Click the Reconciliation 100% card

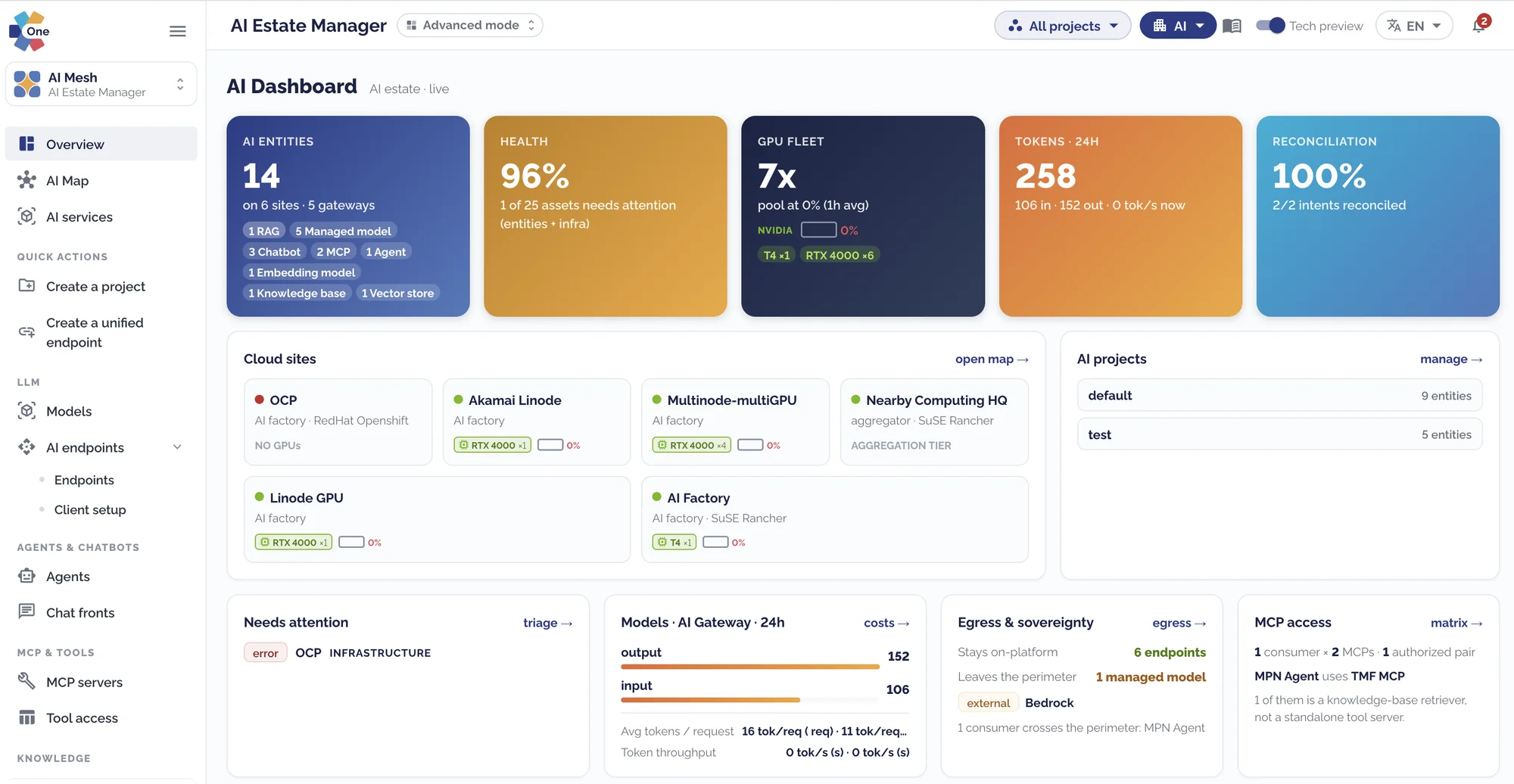tap(1378, 216)
